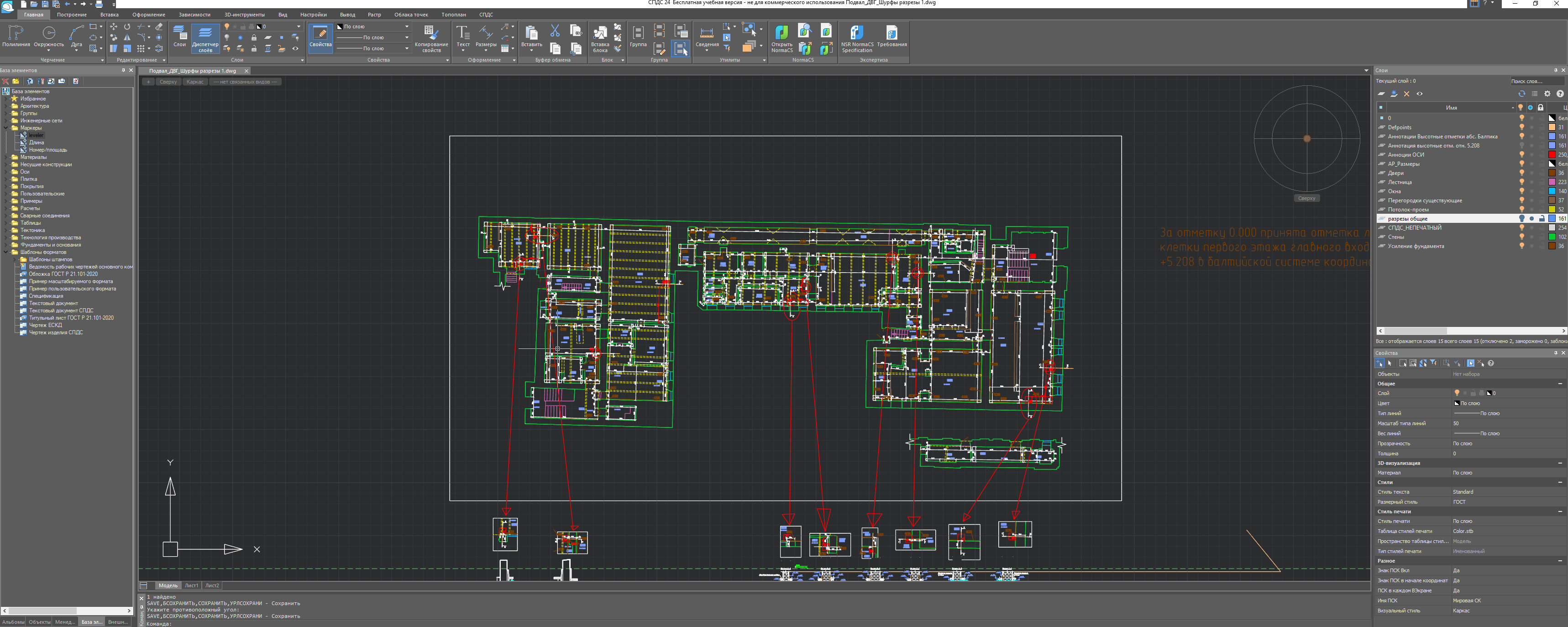The image size is (1568, 627).
Task: Toggle the Двери layer bulb visibility
Action: click(1521, 173)
